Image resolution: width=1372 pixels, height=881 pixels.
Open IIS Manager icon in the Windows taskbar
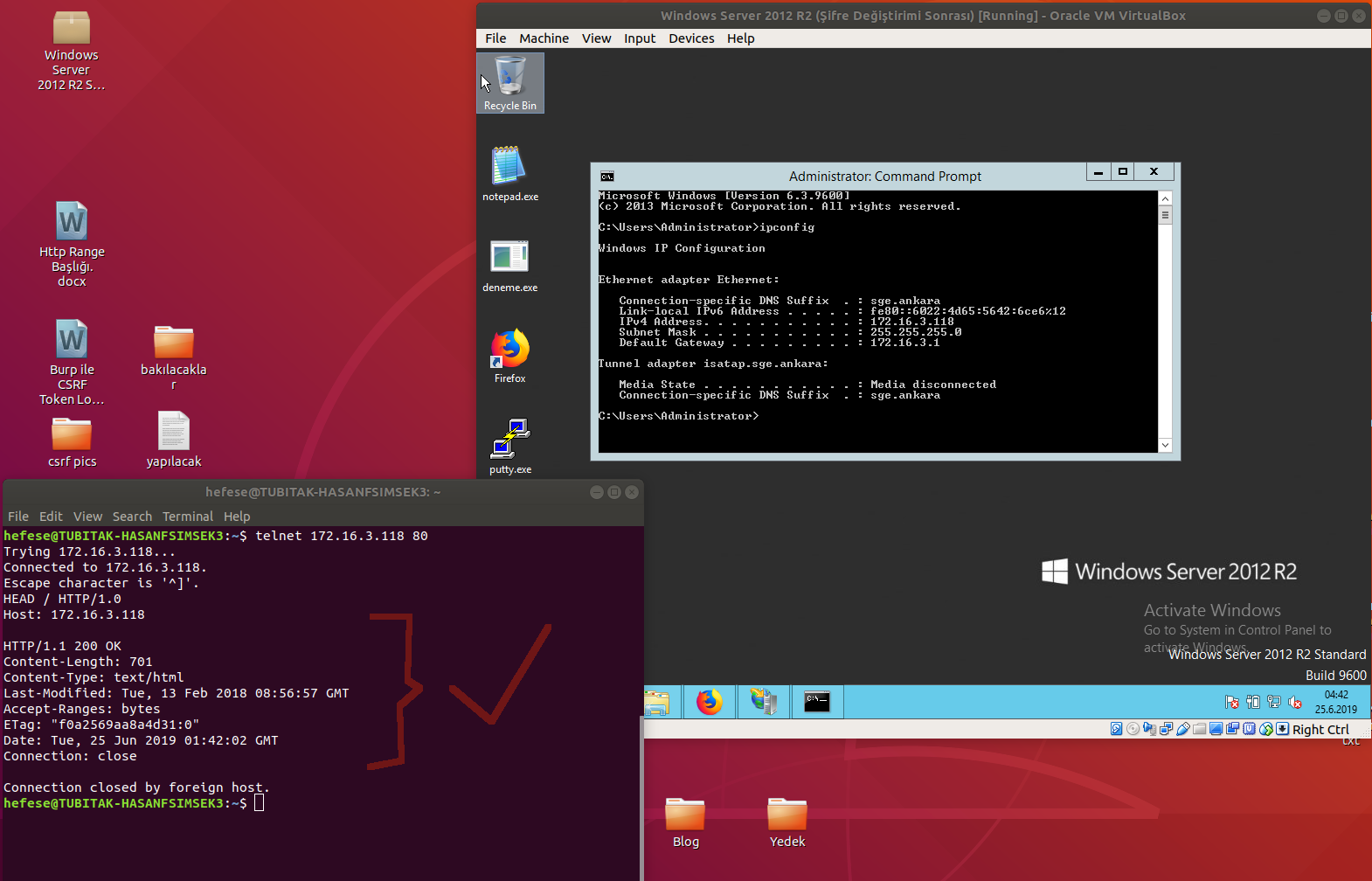764,702
